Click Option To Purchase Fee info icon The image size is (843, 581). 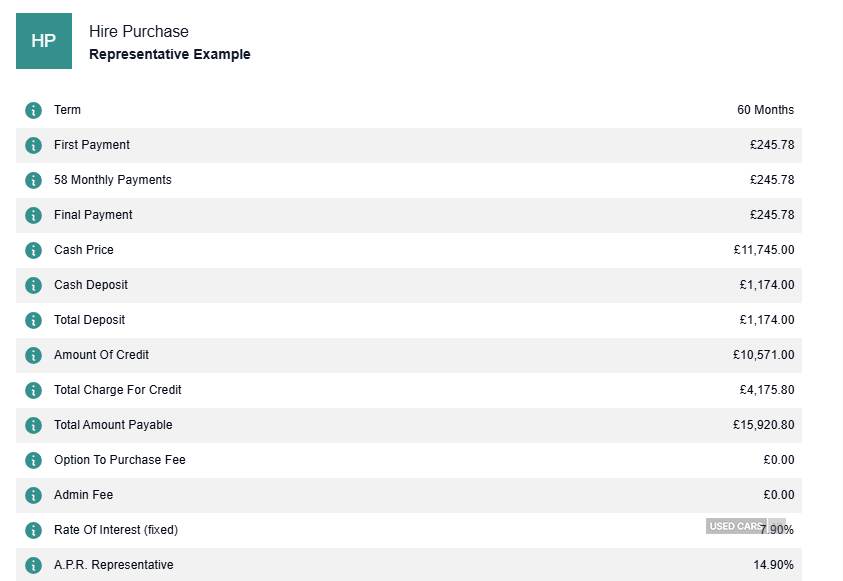point(33,460)
